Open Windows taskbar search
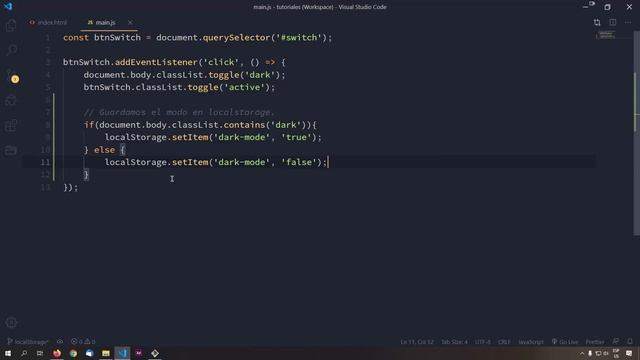This screenshot has width=640, height=360. [24, 353]
